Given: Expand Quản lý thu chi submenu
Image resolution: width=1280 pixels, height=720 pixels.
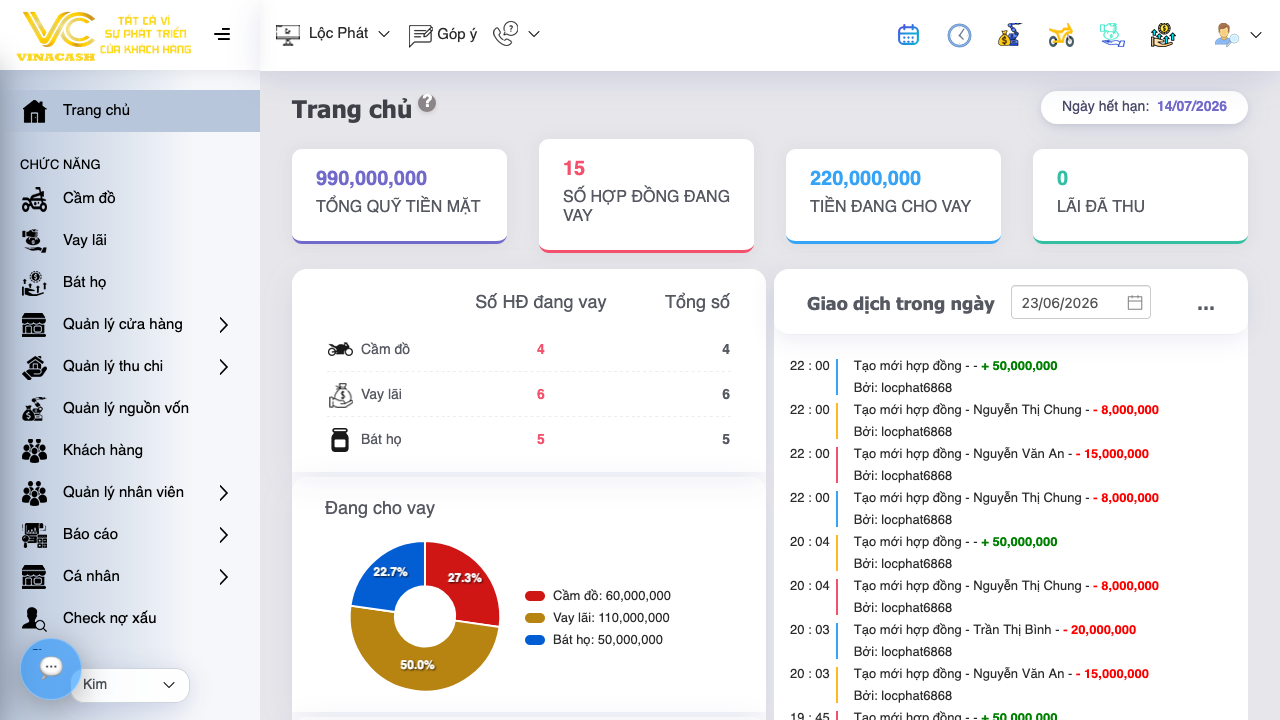Looking at the screenshot, I should coord(224,366).
